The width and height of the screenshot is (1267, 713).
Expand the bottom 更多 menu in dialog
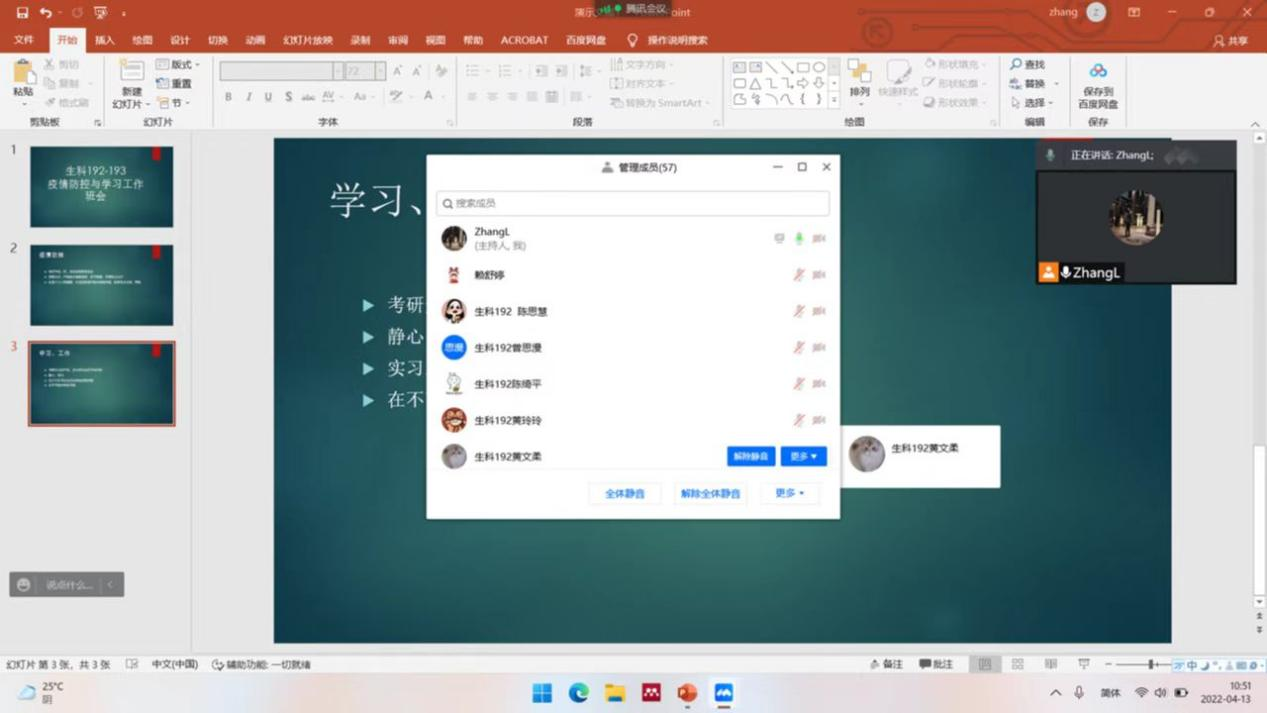tap(789, 493)
